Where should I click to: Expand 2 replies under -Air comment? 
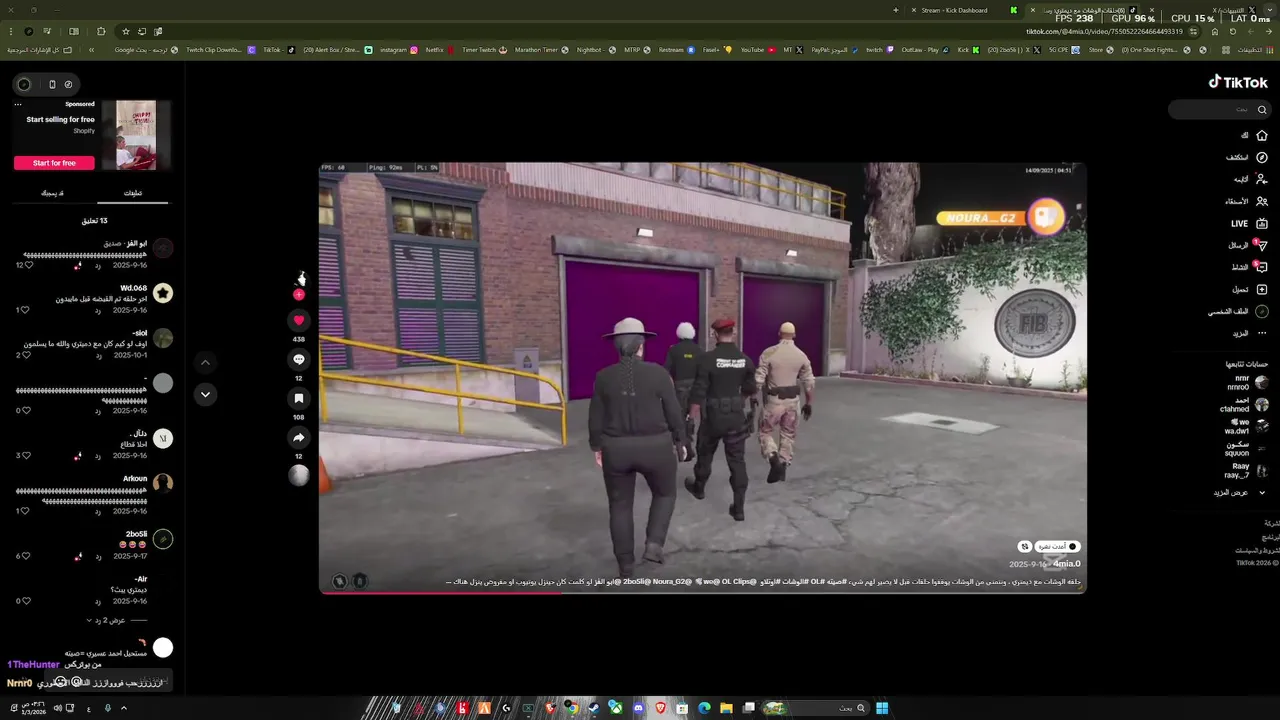point(106,620)
